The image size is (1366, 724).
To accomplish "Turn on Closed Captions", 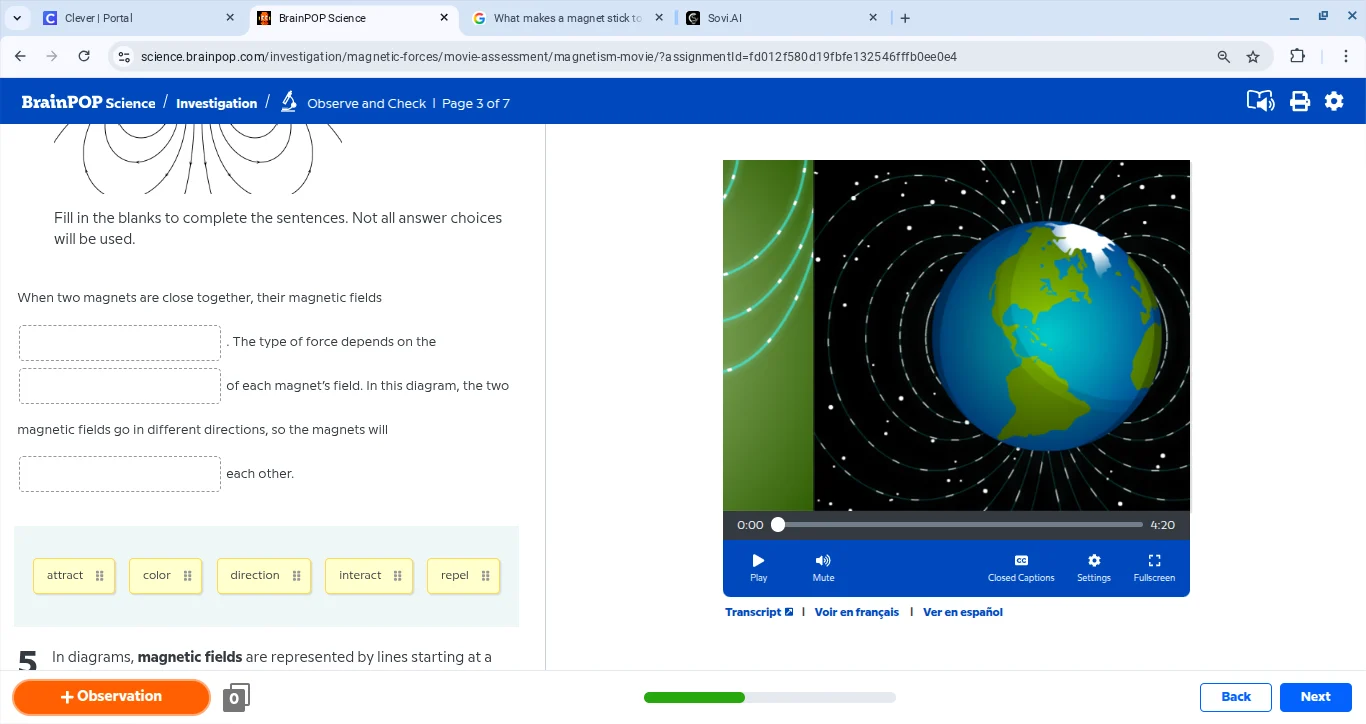I will [x=1021, y=567].
